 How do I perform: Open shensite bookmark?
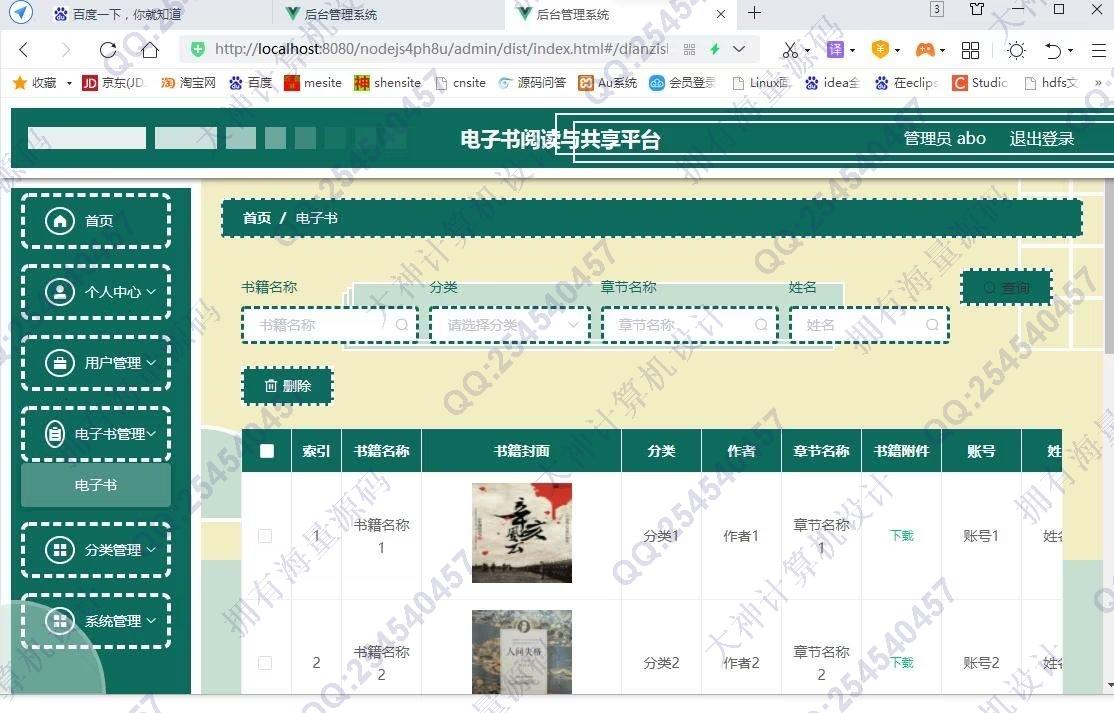(x=387, y=83)
